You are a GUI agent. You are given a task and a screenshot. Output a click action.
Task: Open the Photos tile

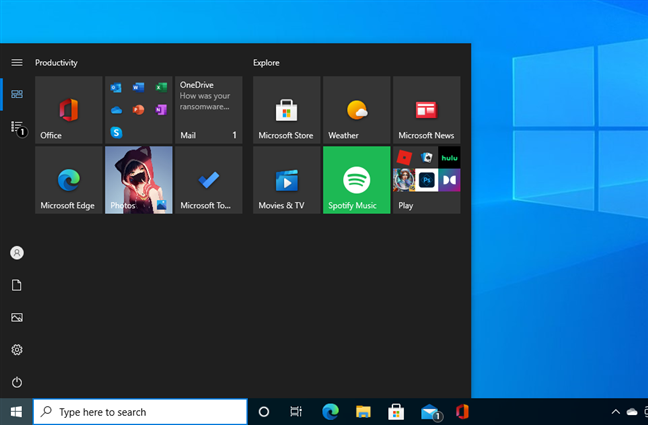click(x=138, y=180)
